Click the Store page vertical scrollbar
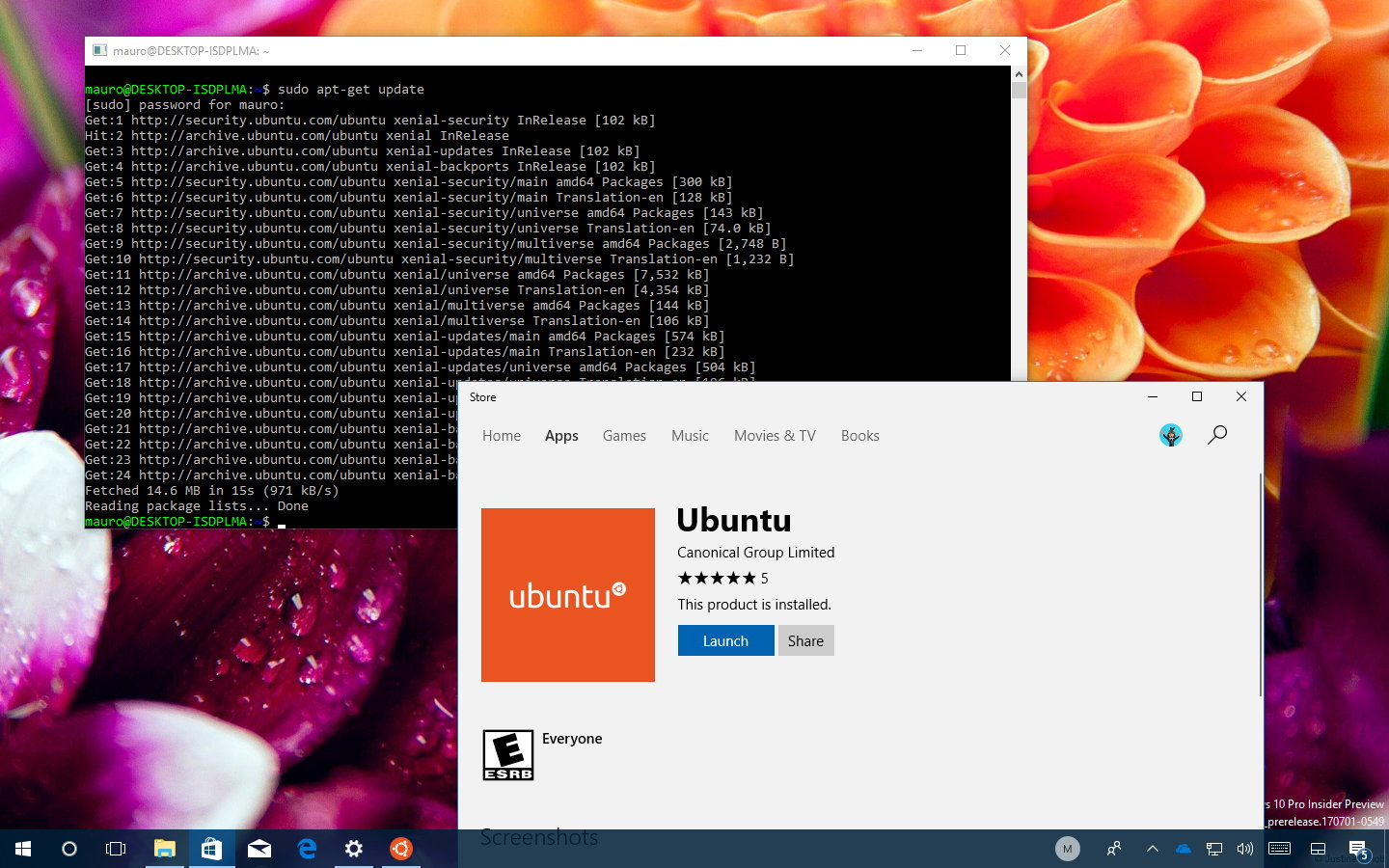This screenshot has height=868, width=1389. click(1260, 584)
